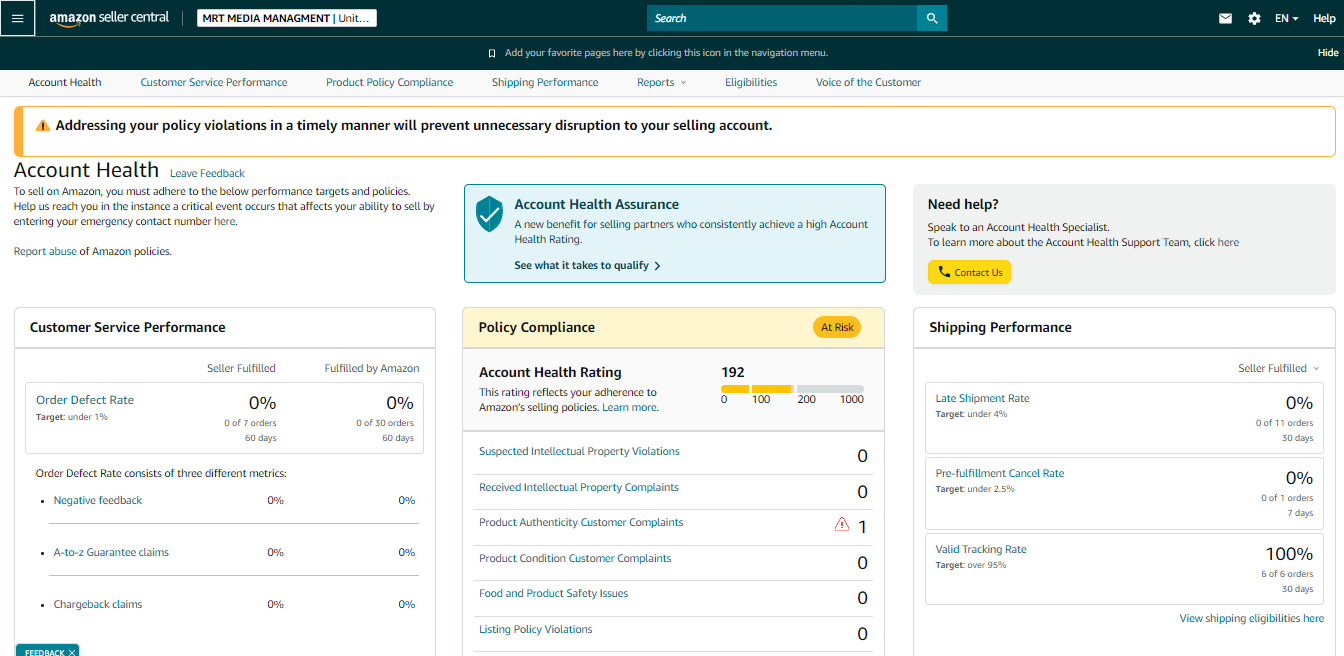Close the Feedback tab x icon

pos(72,652)
